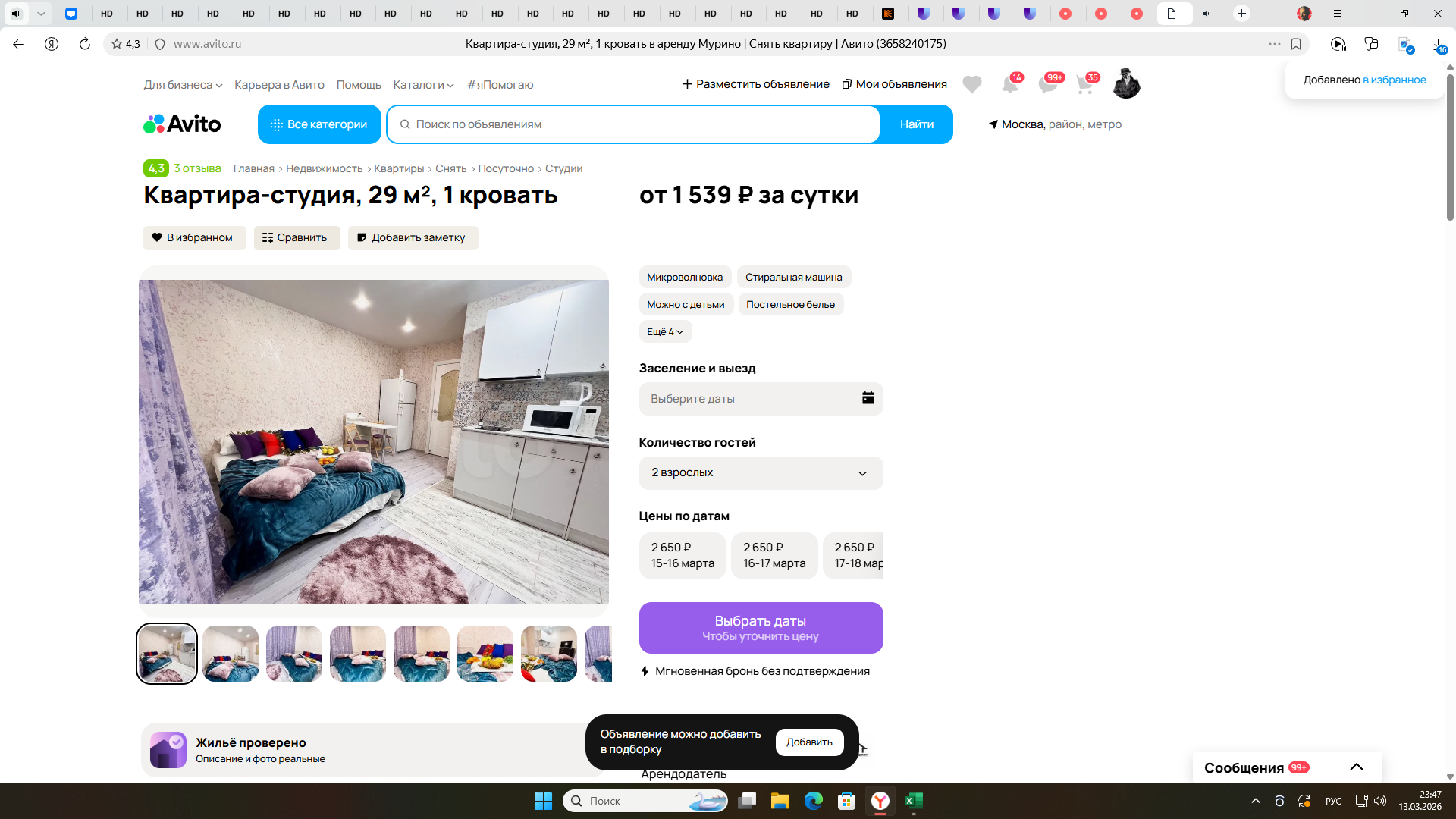This screenshot has height=819, width=1456.
Task: Click Добавить in the collection popup
Action: click(x=809, y=742)
